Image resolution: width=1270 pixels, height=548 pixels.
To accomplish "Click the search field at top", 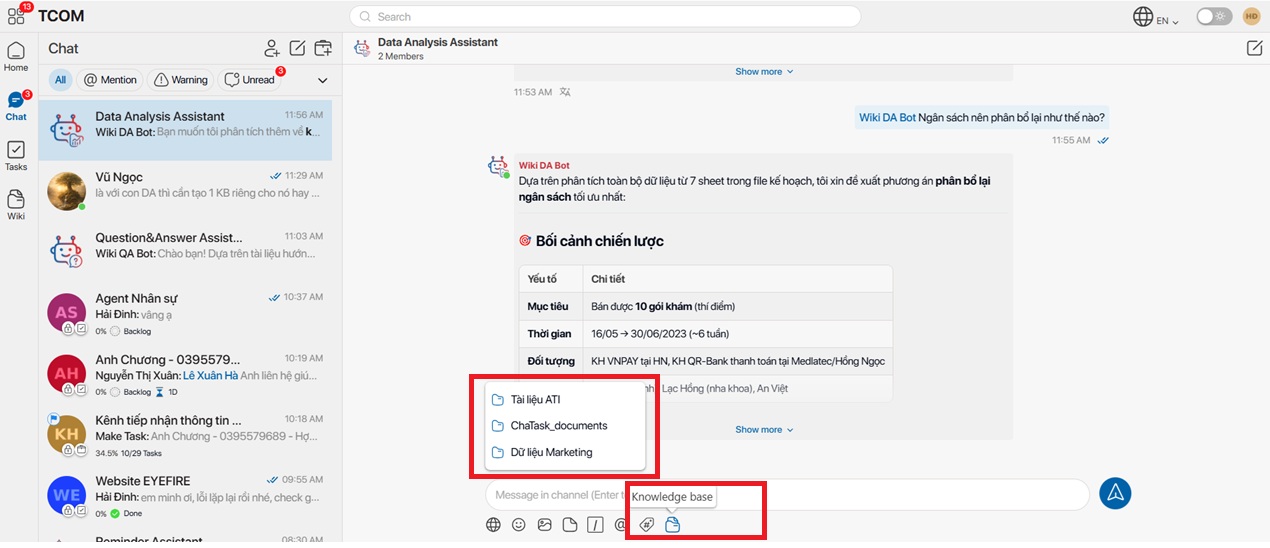I will [605, 16].
